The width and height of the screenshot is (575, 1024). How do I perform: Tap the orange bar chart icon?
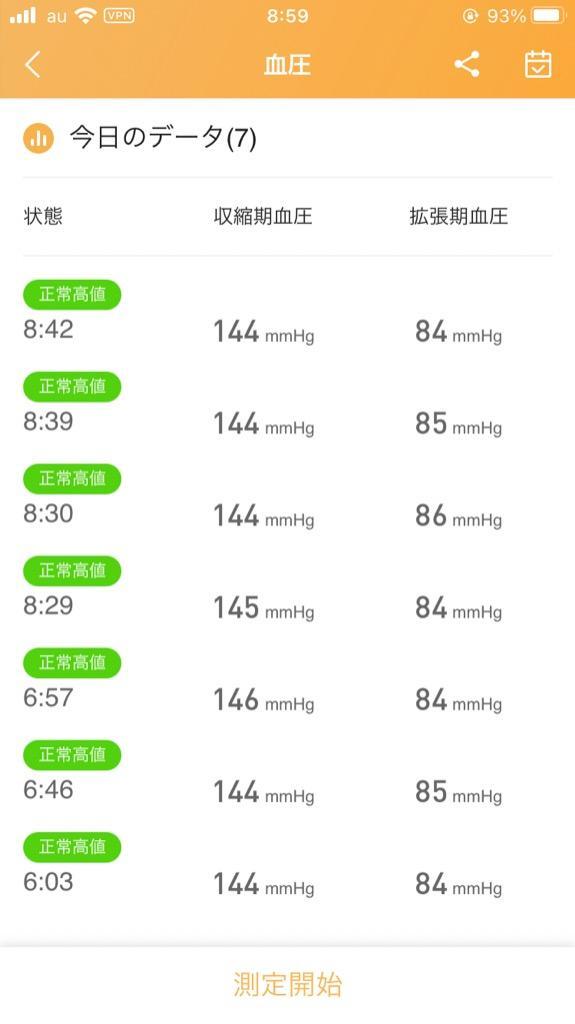[x=39, y=138]
